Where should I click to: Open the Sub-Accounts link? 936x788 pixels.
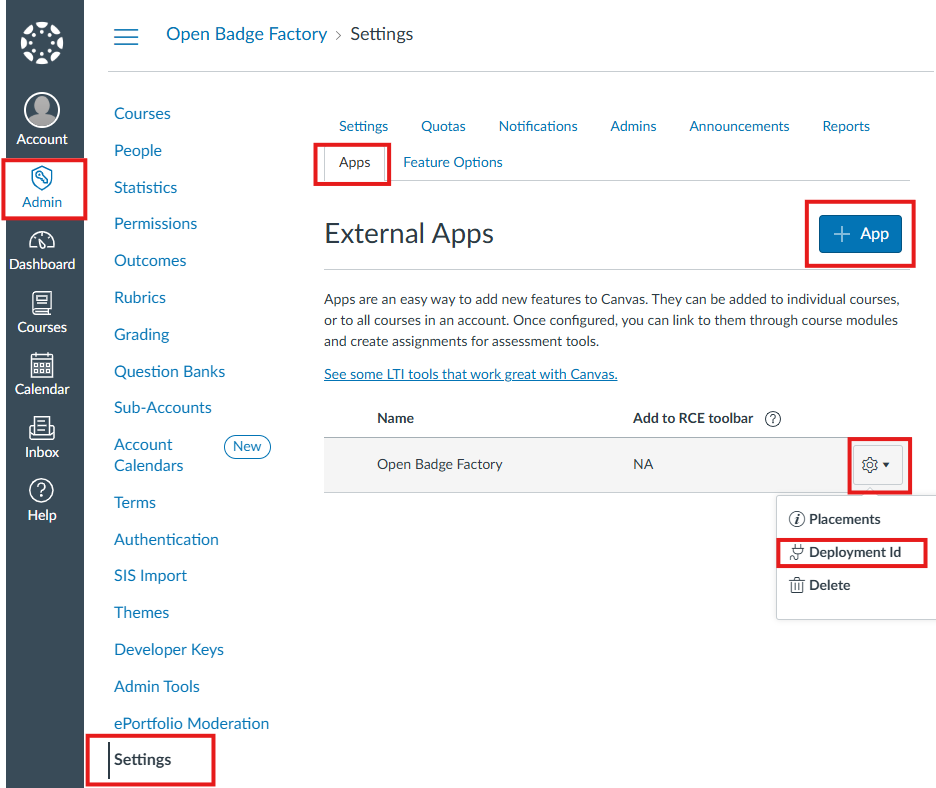click(x=162, y=408)
